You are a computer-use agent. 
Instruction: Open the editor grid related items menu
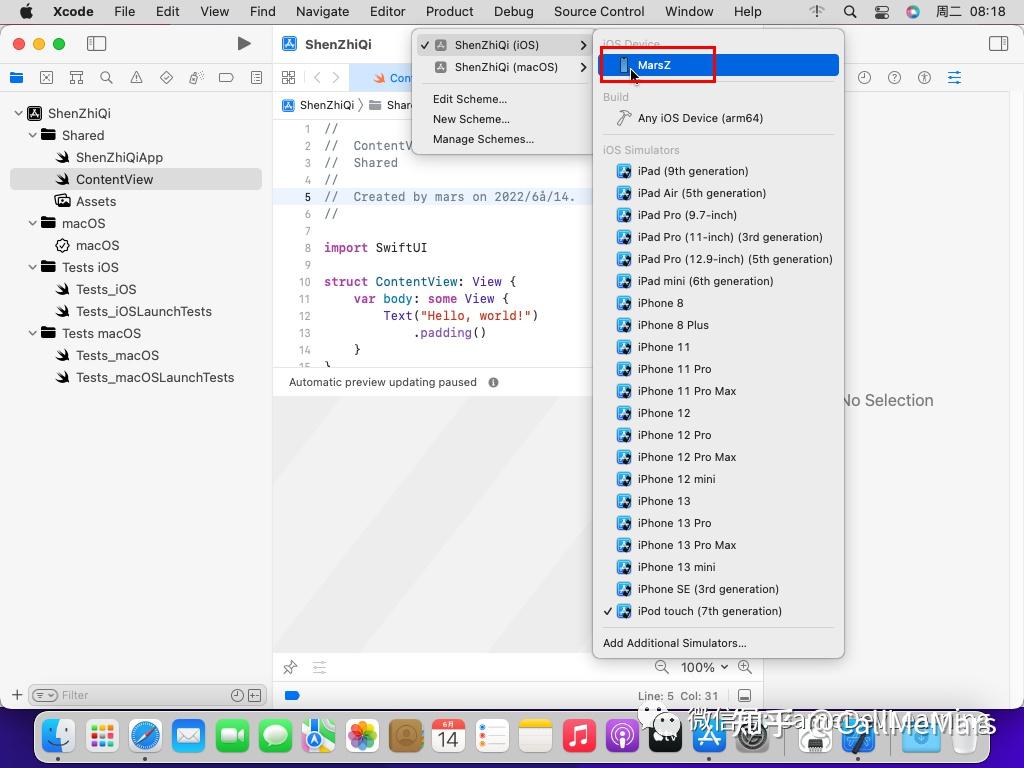288,78
